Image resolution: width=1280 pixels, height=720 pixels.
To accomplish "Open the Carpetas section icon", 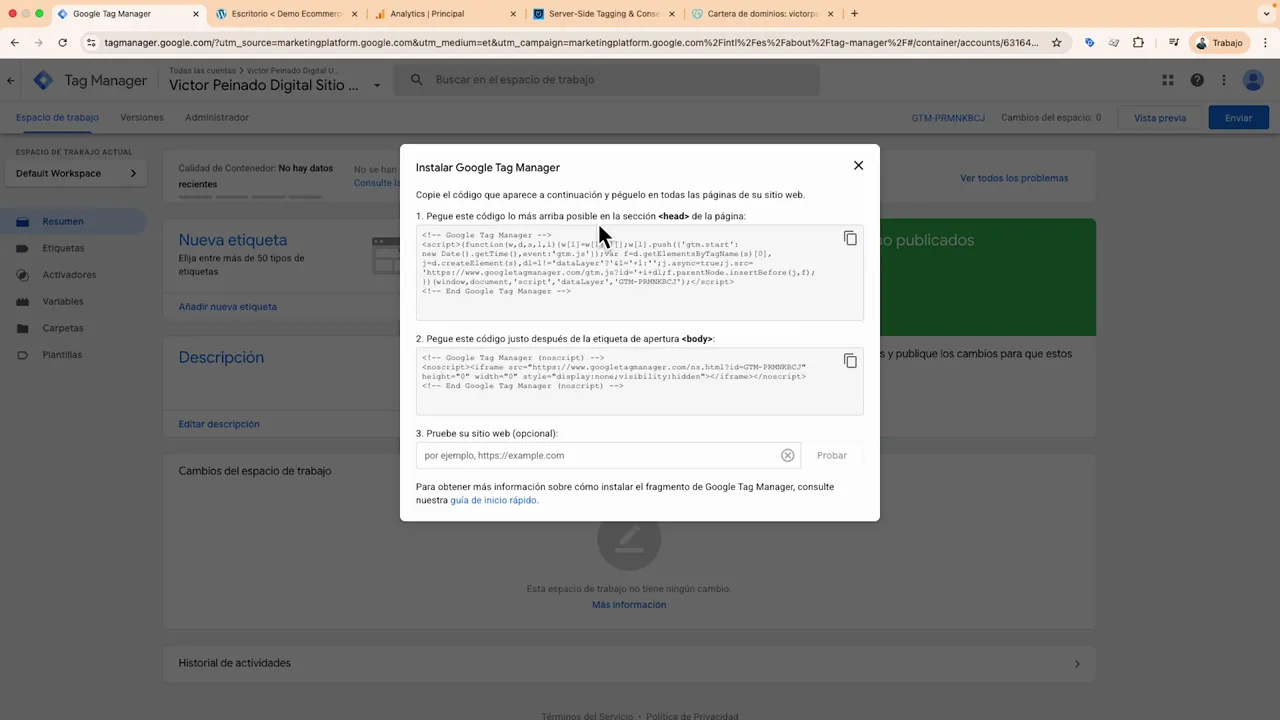I will click(x=23, y=327).
